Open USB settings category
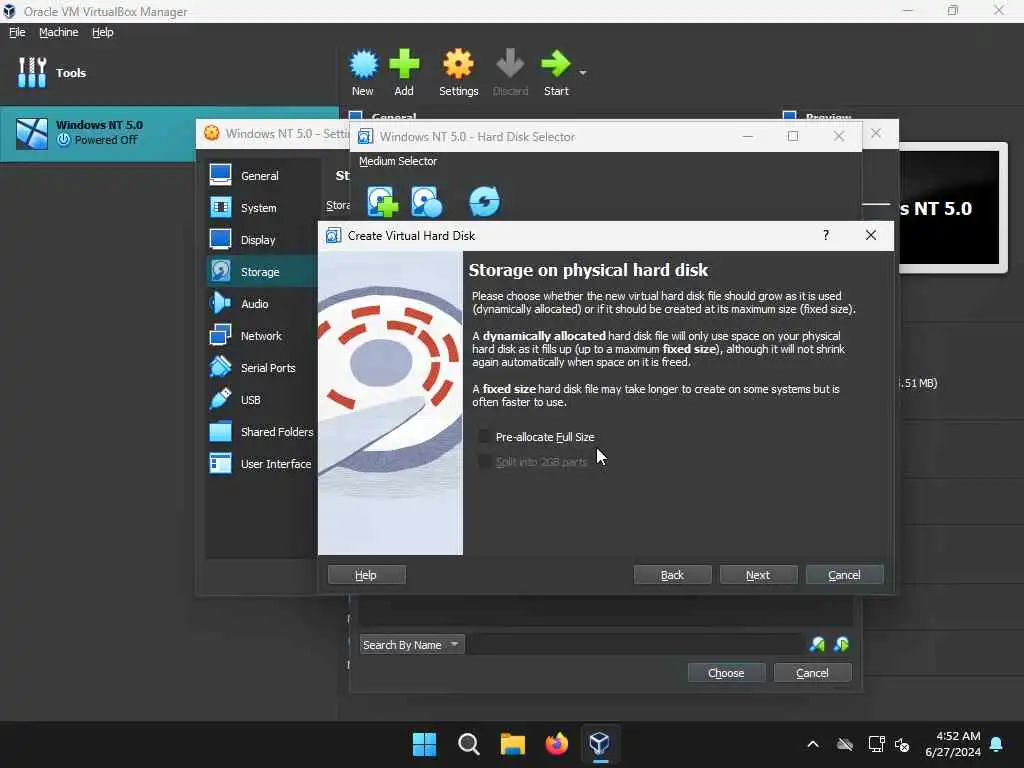Screen dimensions: 1024x768 (261, 400)
